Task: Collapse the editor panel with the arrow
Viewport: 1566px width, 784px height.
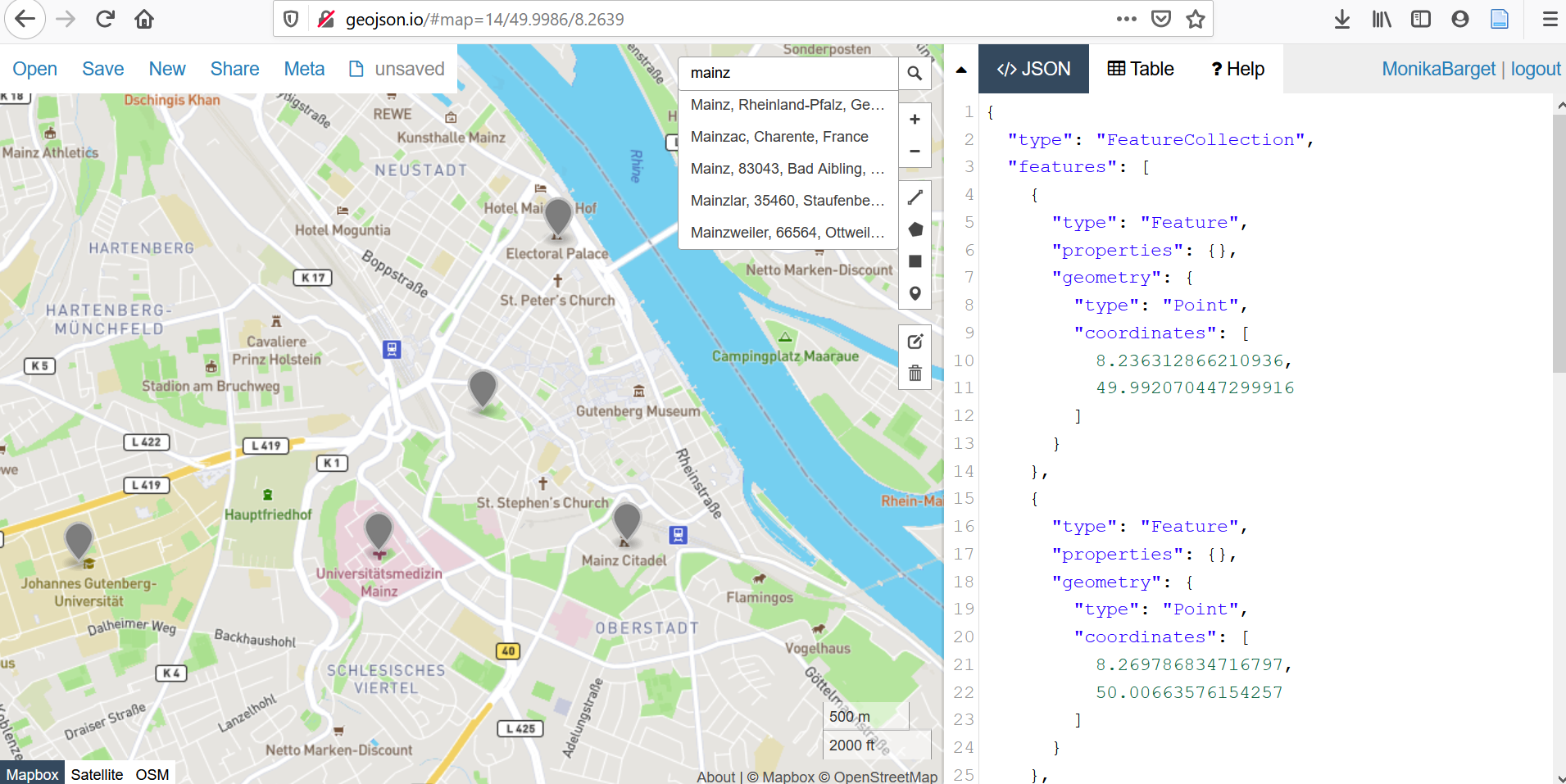Action: click(961, 70)
